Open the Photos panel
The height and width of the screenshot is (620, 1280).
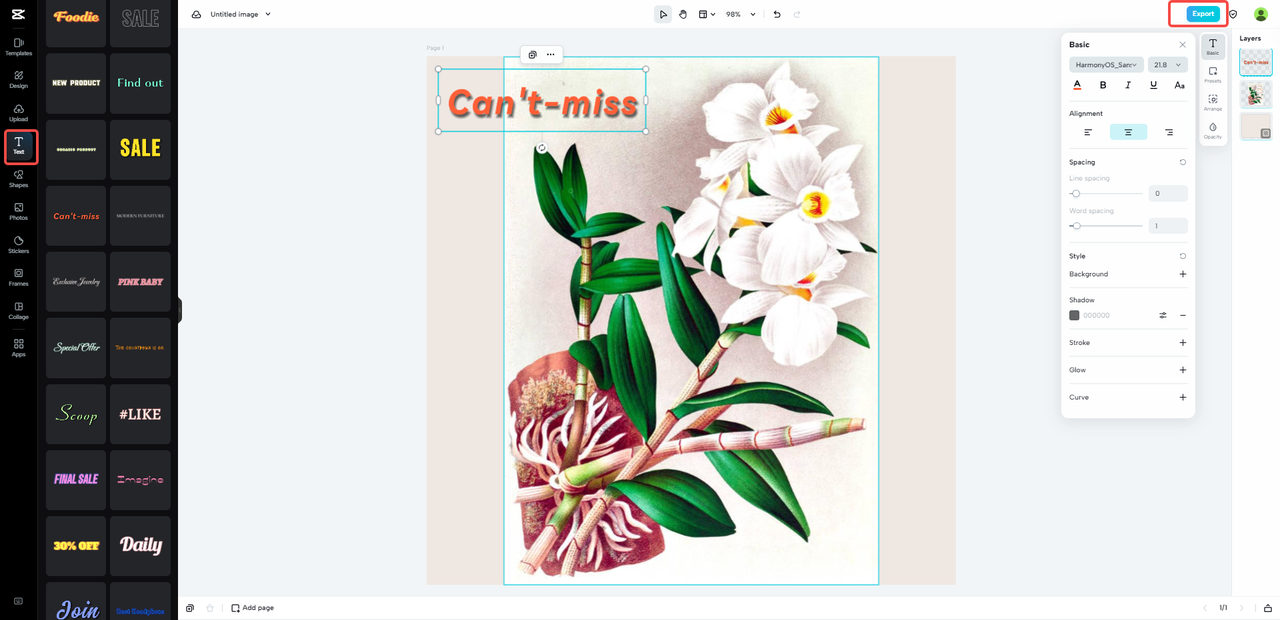(18, 212)
